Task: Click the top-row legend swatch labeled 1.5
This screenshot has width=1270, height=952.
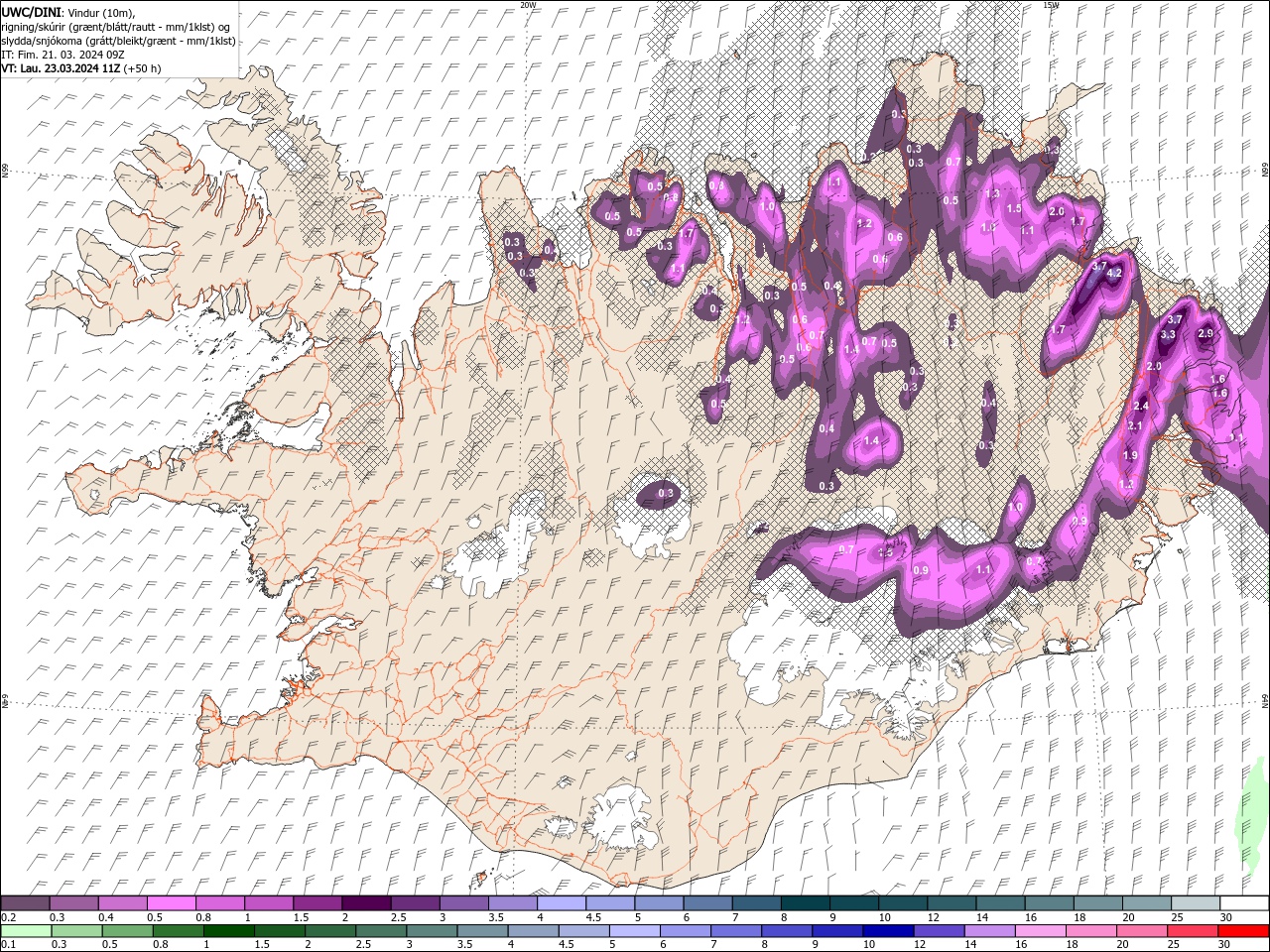Action: pyautogui.click(x=317, y=903)
